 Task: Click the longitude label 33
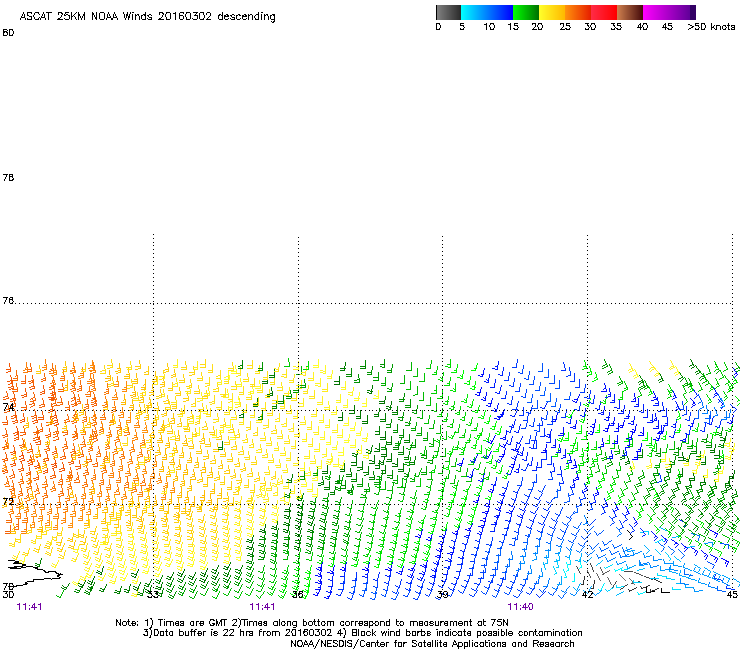point(152,595)
